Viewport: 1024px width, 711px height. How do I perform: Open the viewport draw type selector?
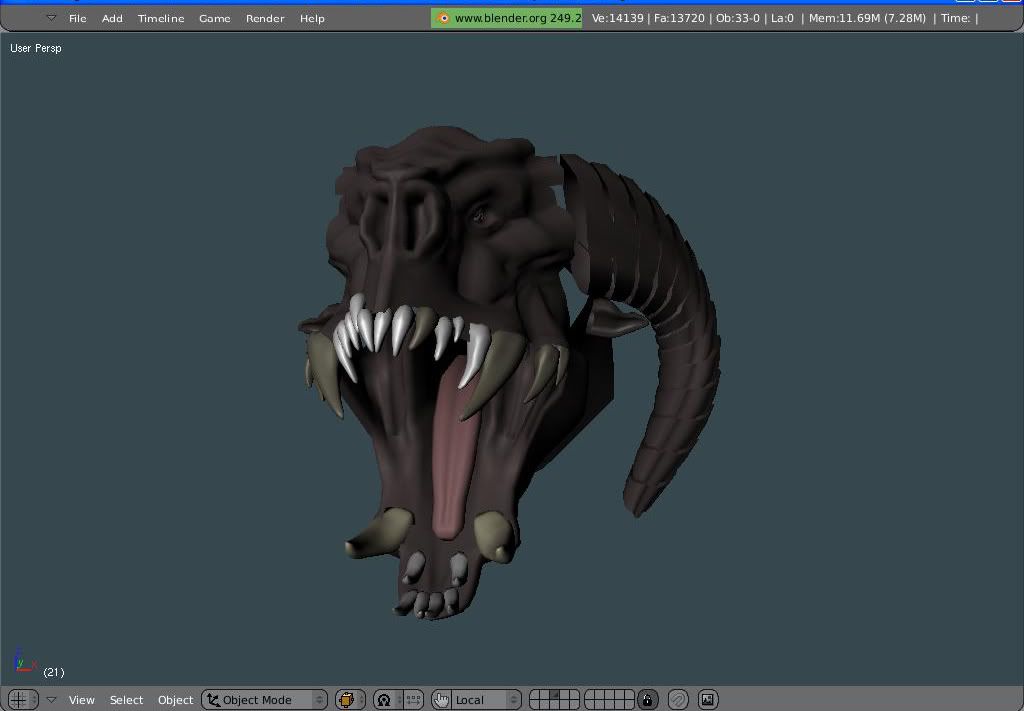[349, 700]
